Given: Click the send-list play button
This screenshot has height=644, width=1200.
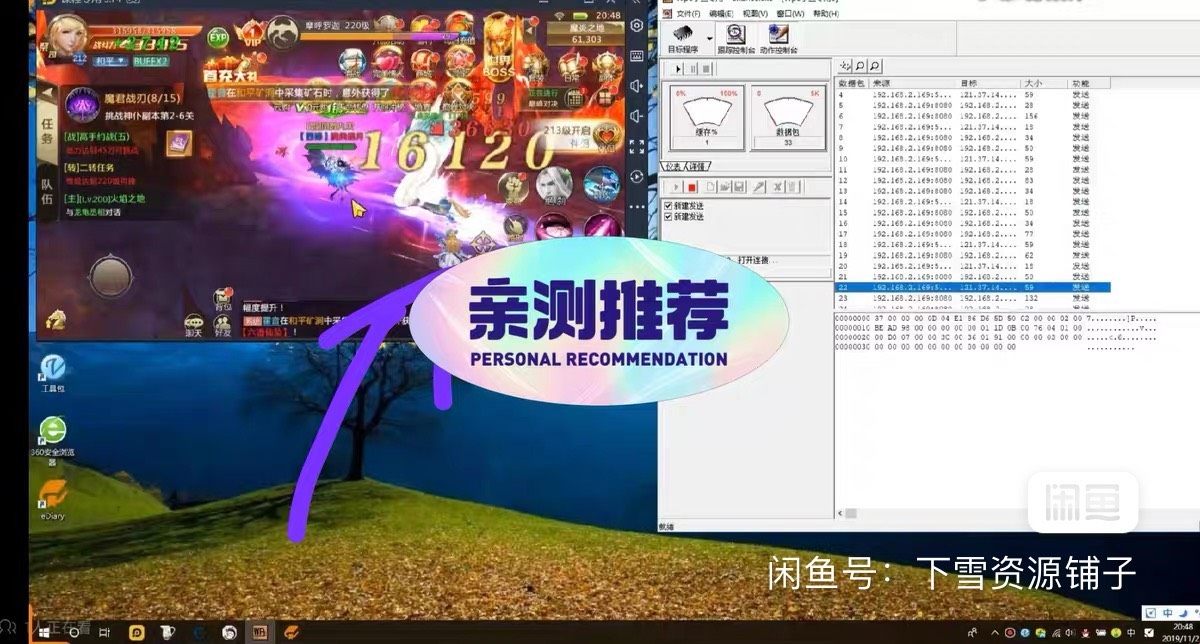Looking at the screenshot, I should click(676, 187).
